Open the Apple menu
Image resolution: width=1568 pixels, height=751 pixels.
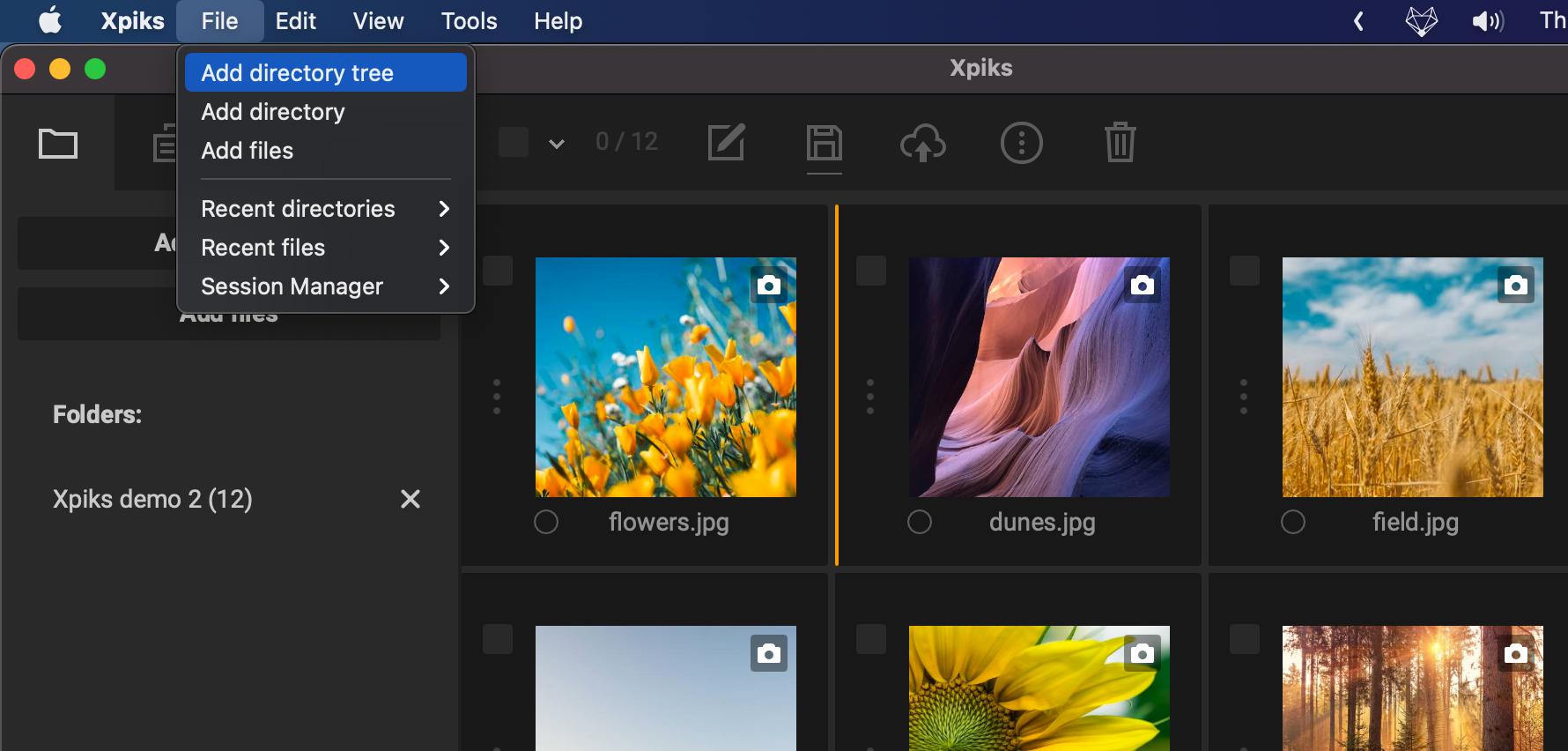51,20
